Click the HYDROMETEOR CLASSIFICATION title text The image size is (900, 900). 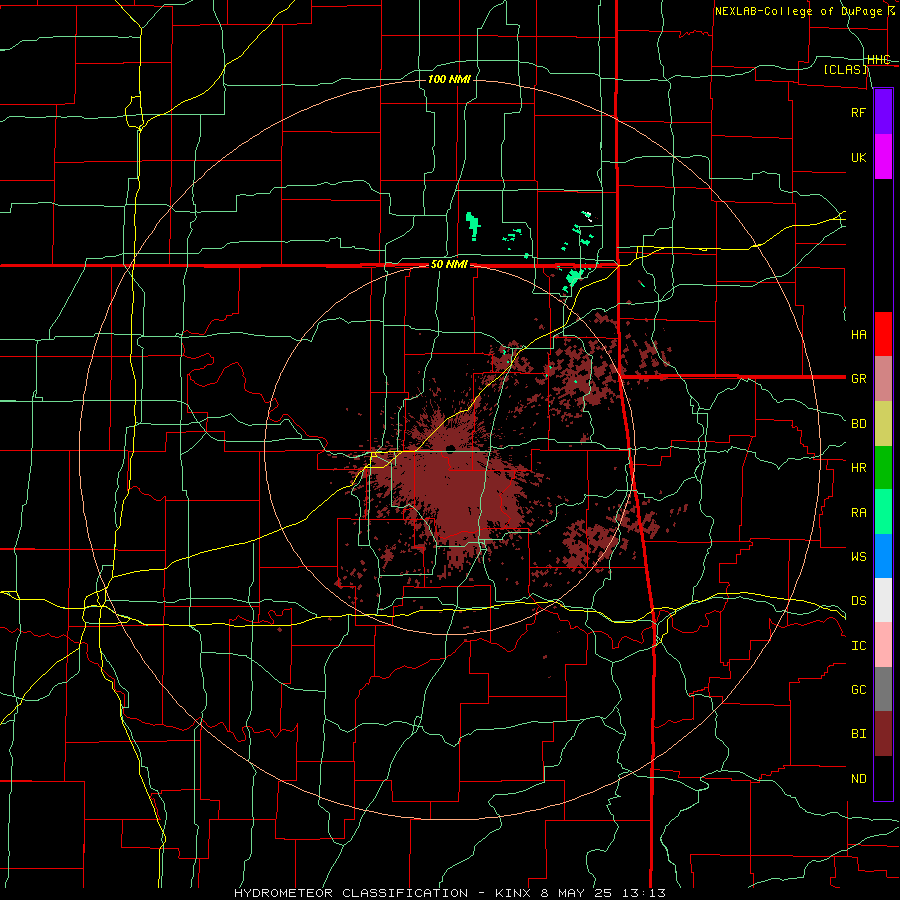[x=351, y=893]
